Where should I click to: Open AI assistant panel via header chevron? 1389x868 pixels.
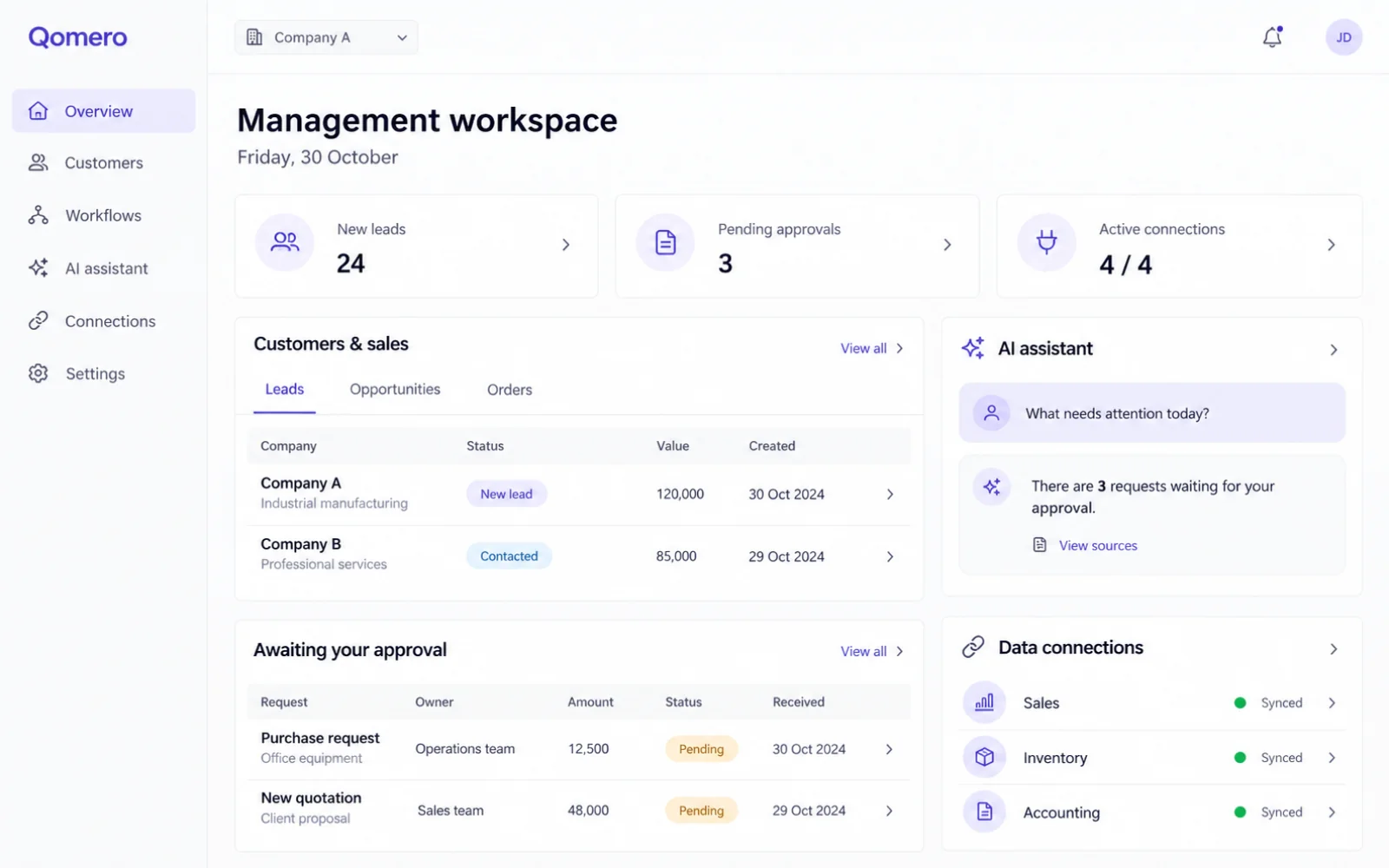point(1333,350)
